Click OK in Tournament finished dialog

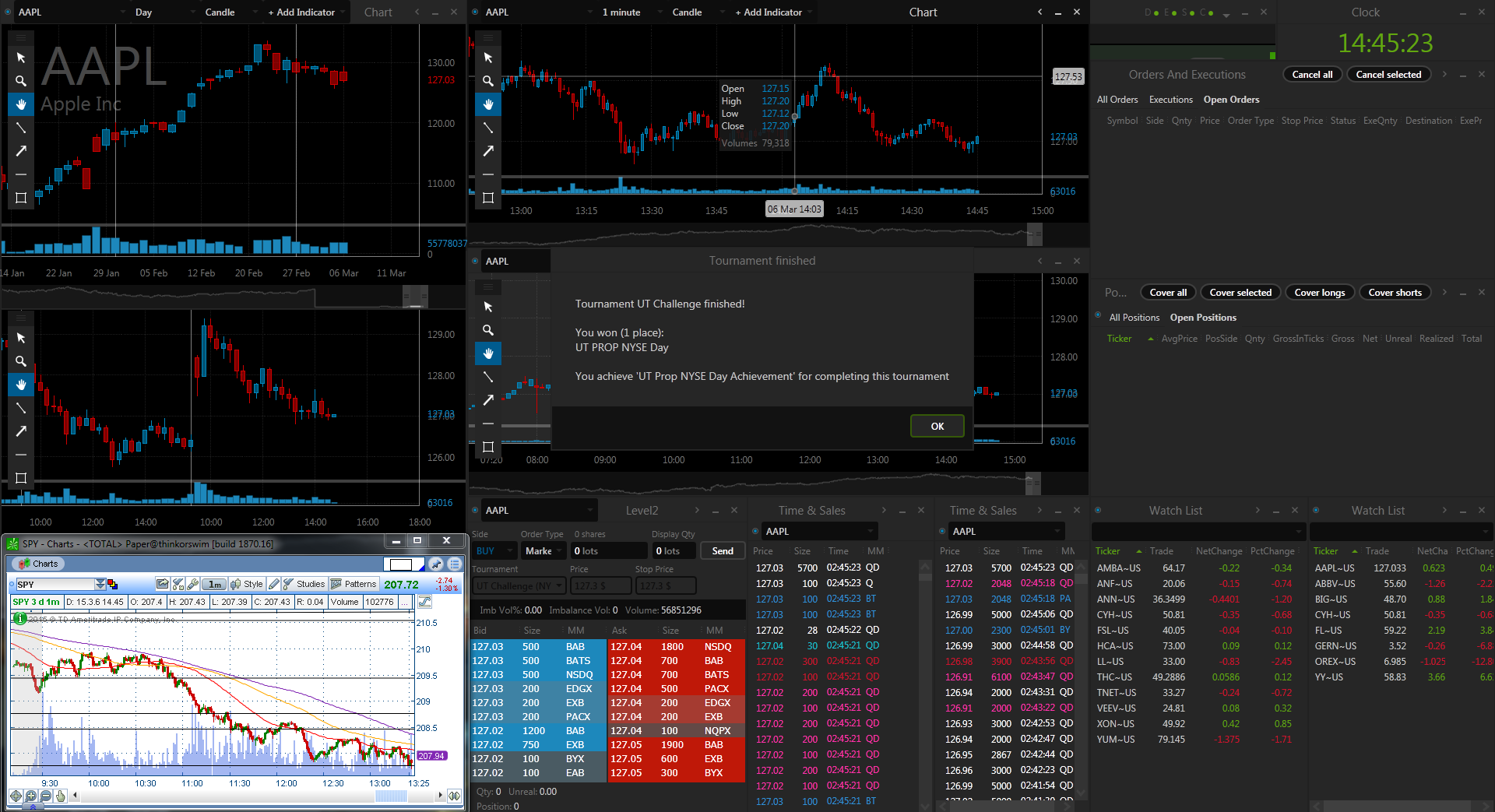(x=937, y=426)
